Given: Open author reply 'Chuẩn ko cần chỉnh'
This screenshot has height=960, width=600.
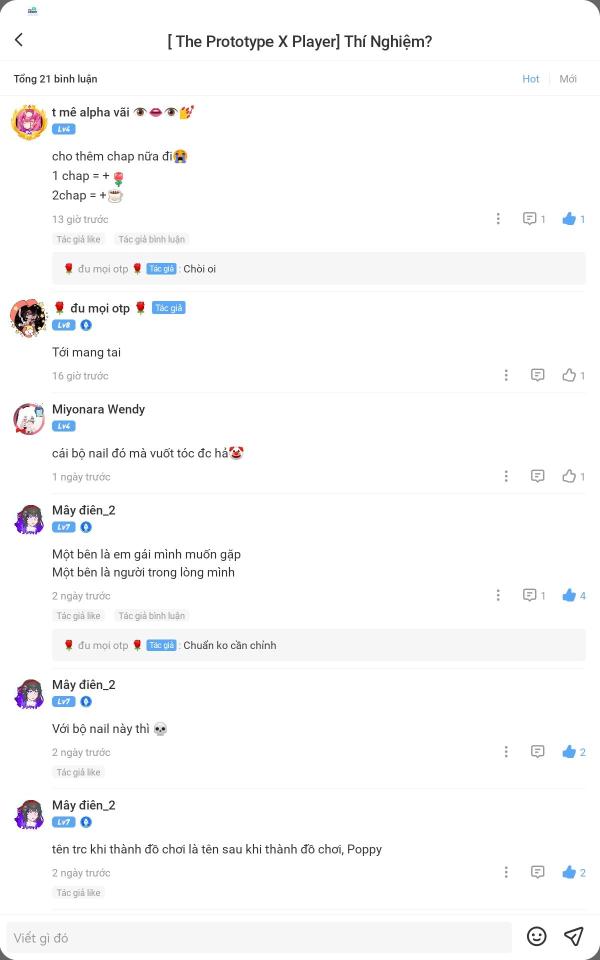Looking at the screenshot, I should [318, 645].
